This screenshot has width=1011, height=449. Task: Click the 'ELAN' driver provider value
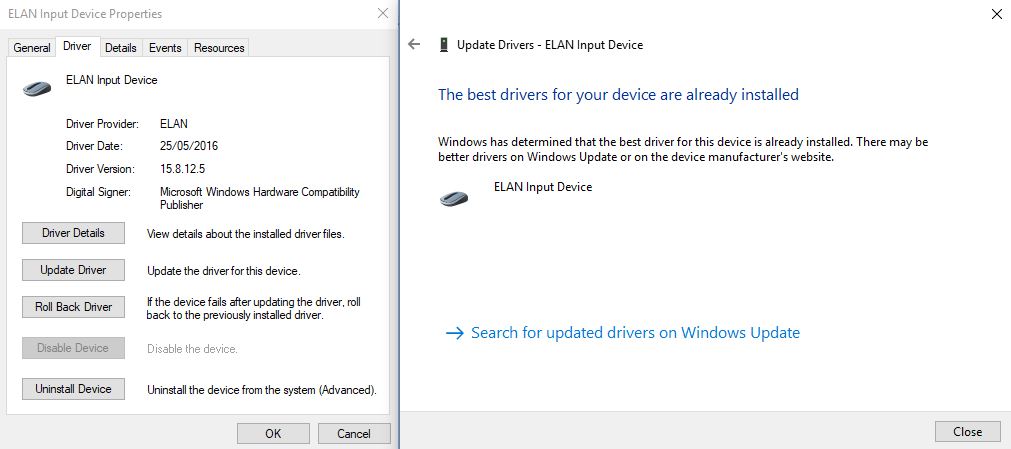[174, 123]
